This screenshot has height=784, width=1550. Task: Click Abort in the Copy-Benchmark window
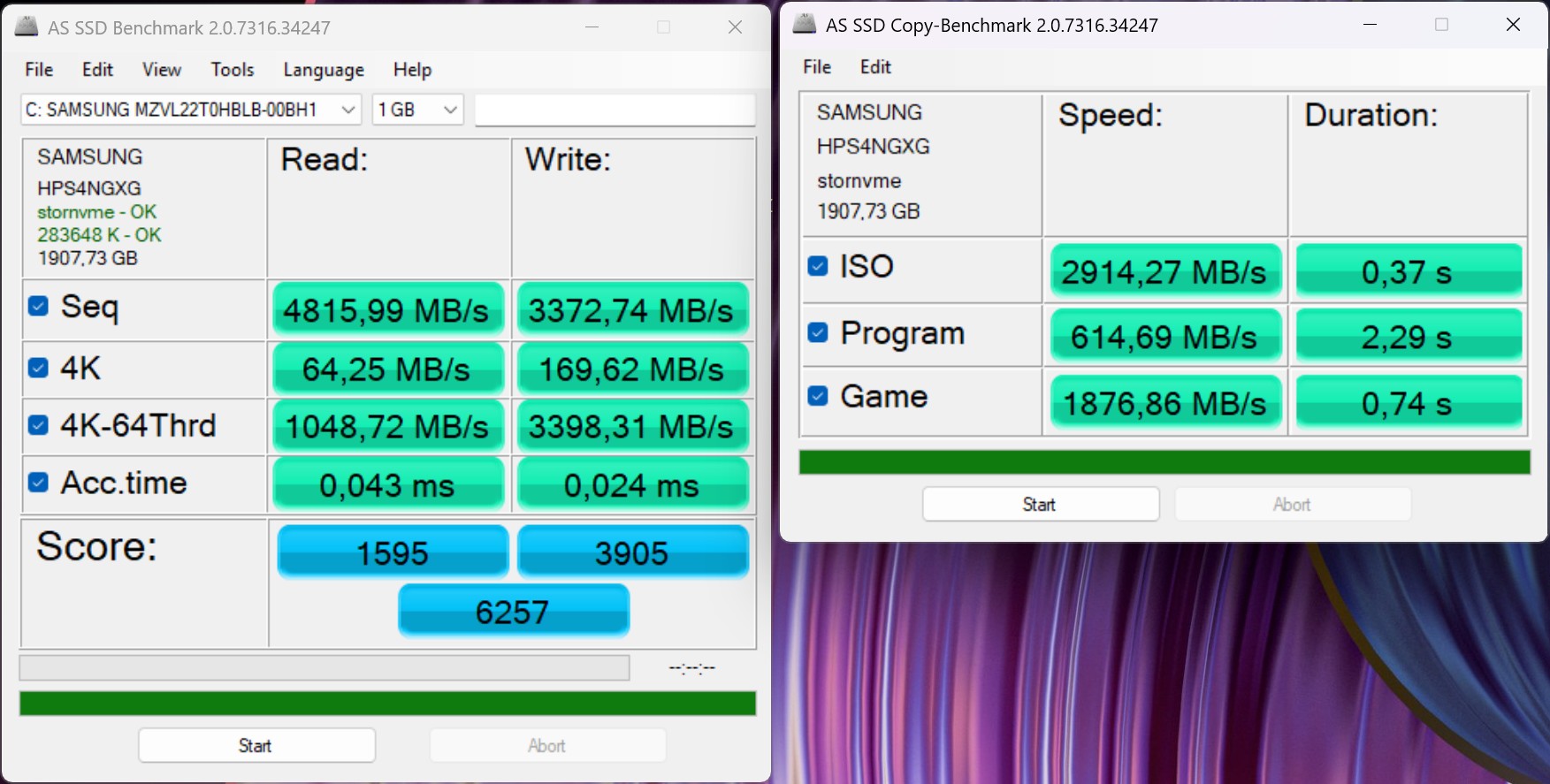[1293, 504]
